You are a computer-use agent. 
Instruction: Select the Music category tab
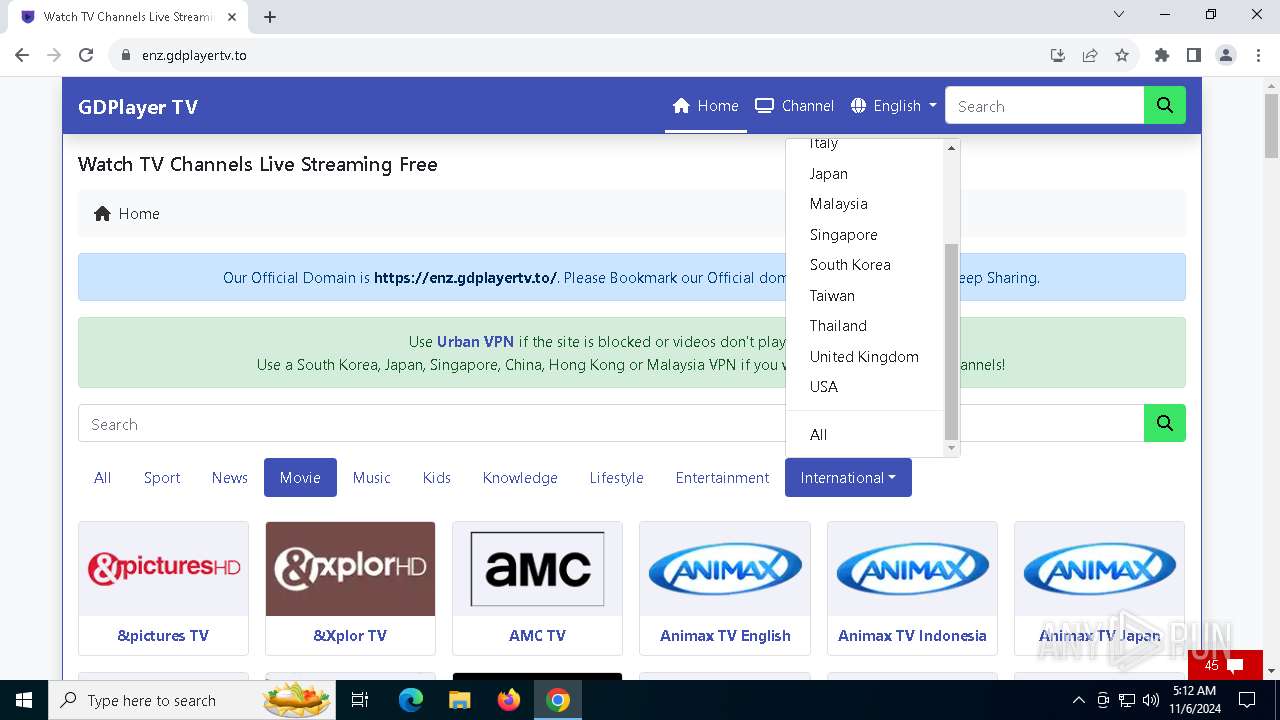pos(372,478)
